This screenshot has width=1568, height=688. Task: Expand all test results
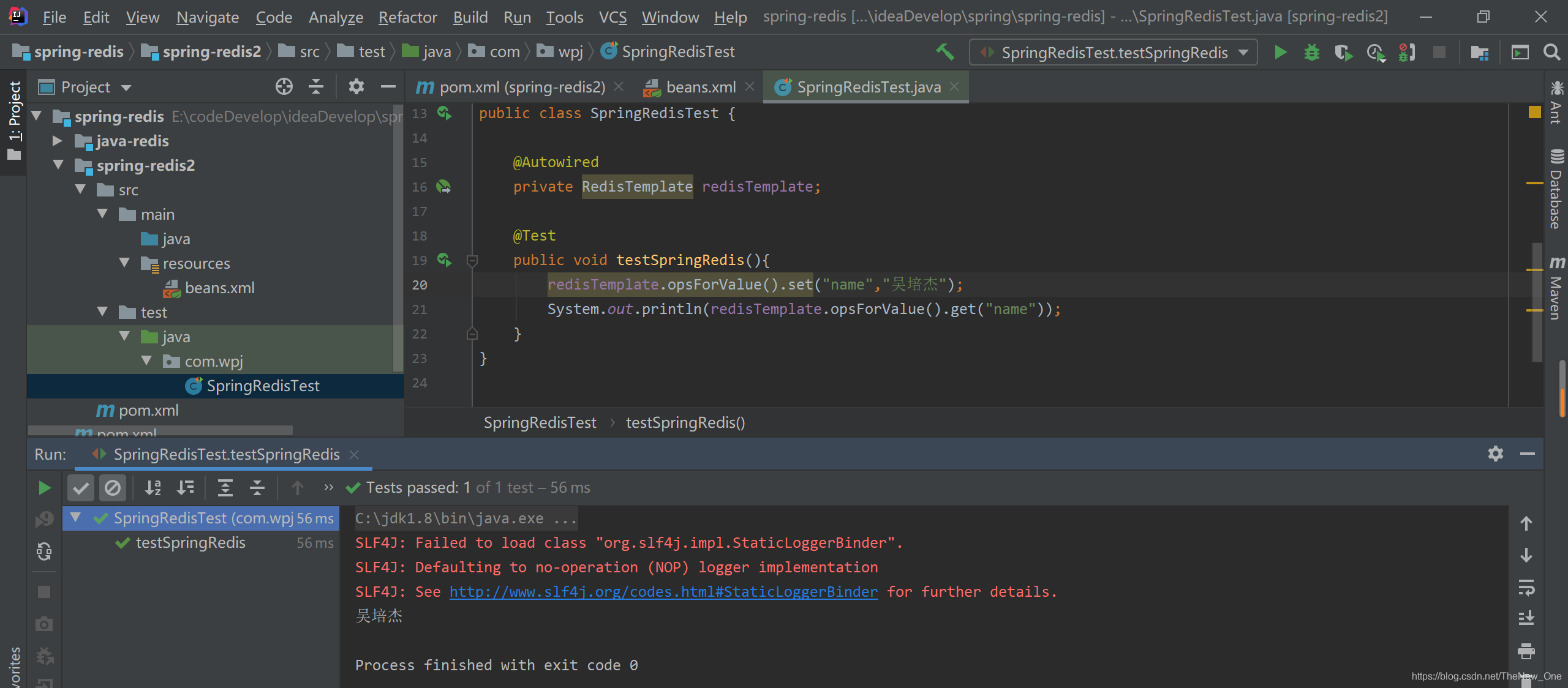(x=225, y=488)
